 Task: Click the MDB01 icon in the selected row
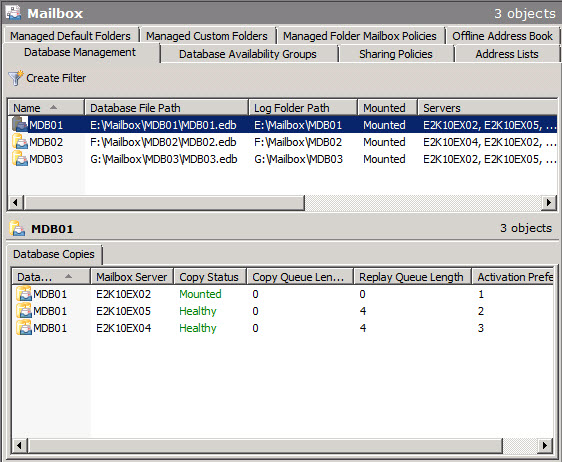20,125
